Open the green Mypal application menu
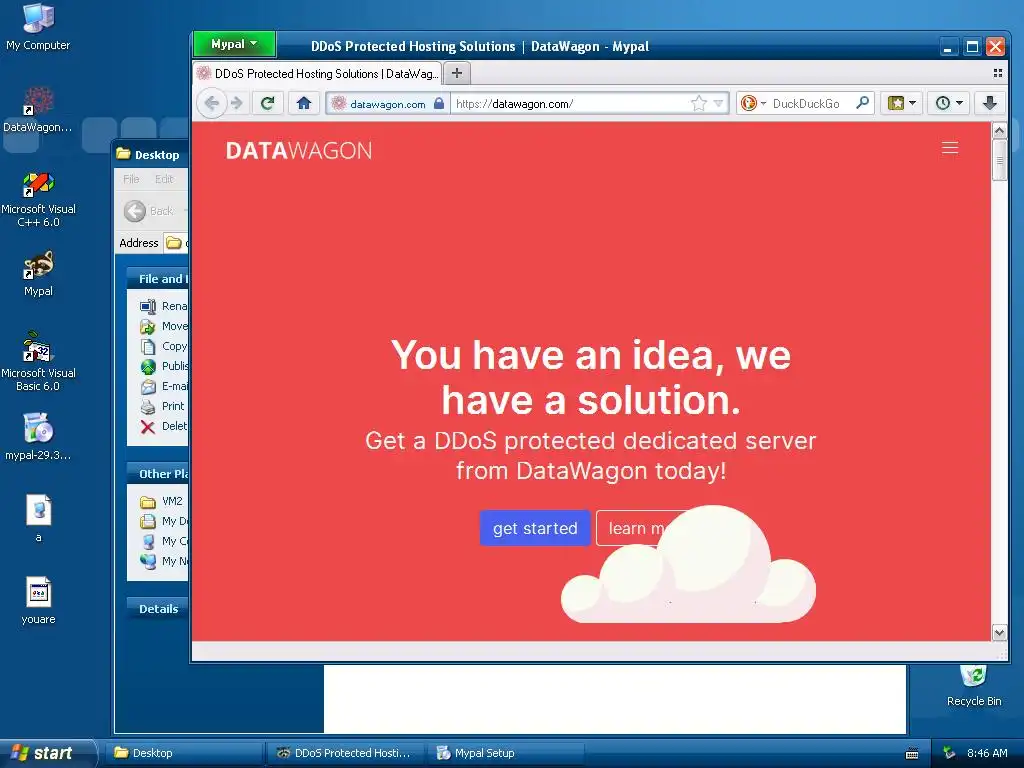 click(x=234, y=44)
